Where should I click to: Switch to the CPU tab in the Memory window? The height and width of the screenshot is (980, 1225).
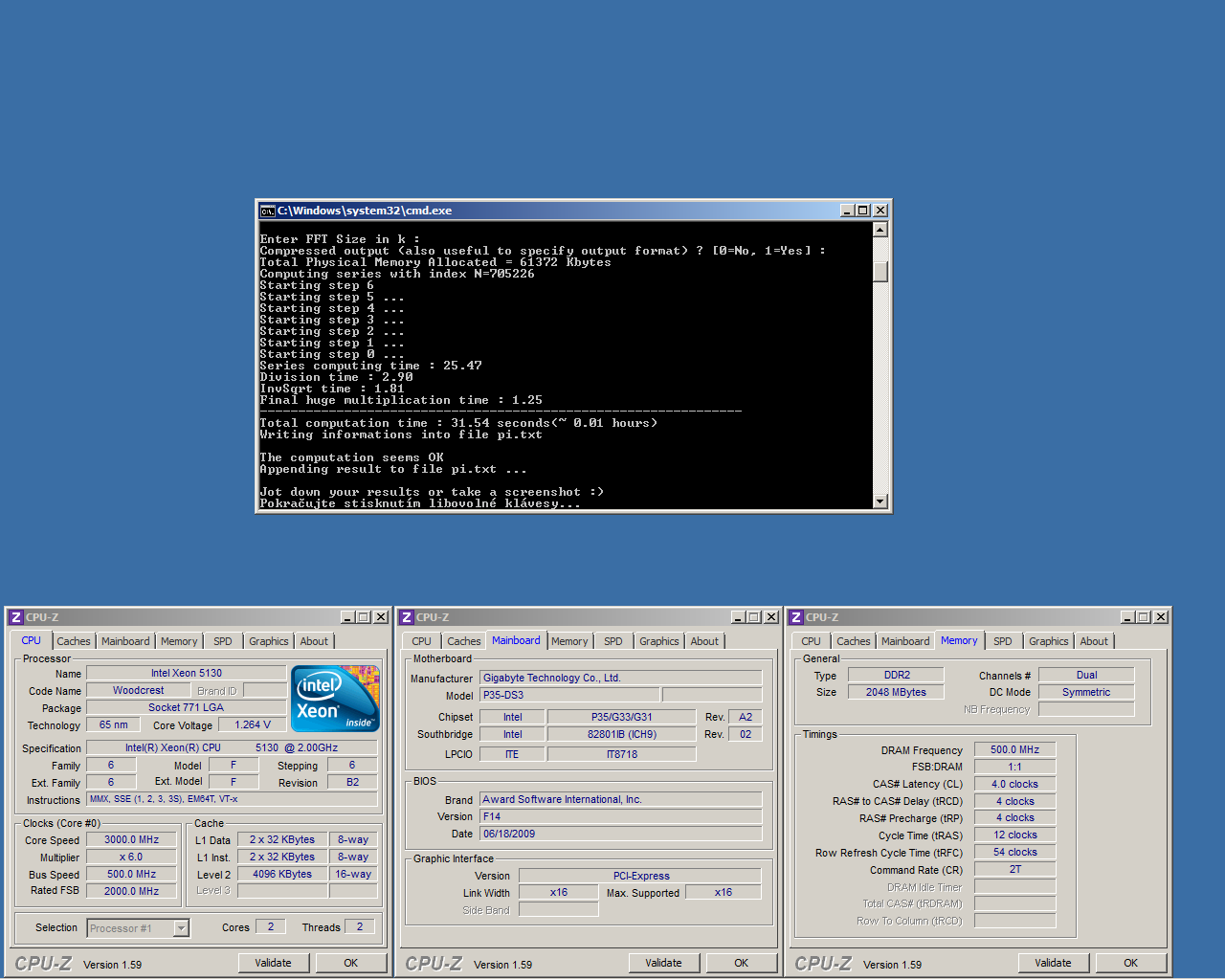812,641
